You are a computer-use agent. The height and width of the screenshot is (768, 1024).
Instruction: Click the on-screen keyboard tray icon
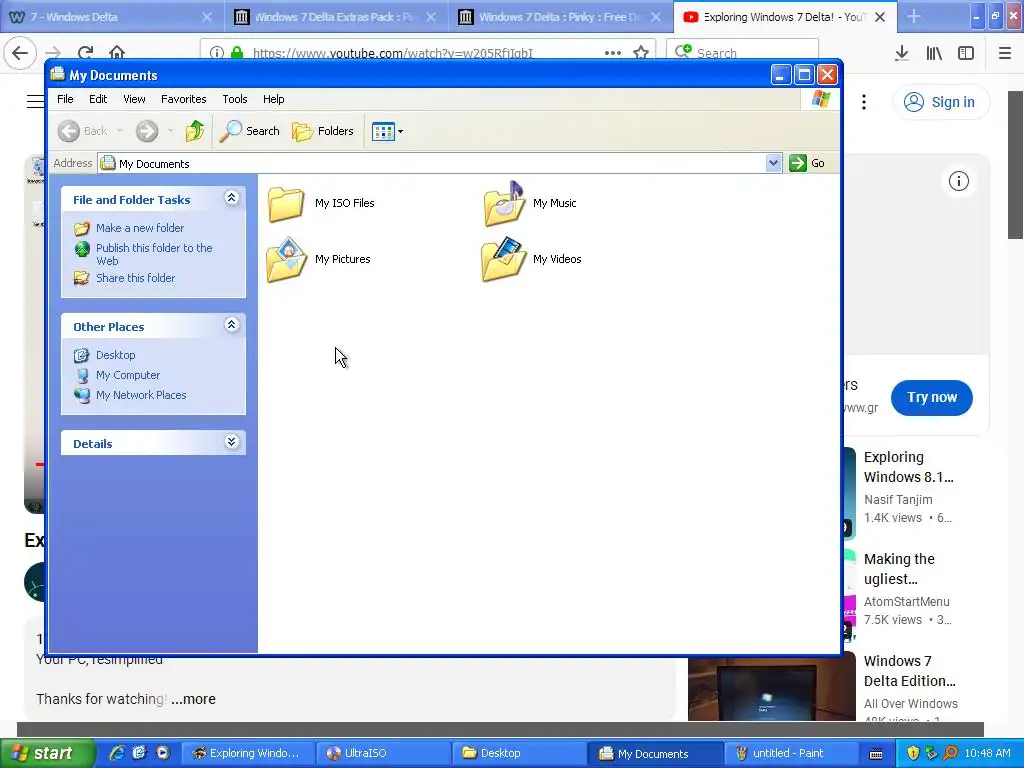[876, 754]
